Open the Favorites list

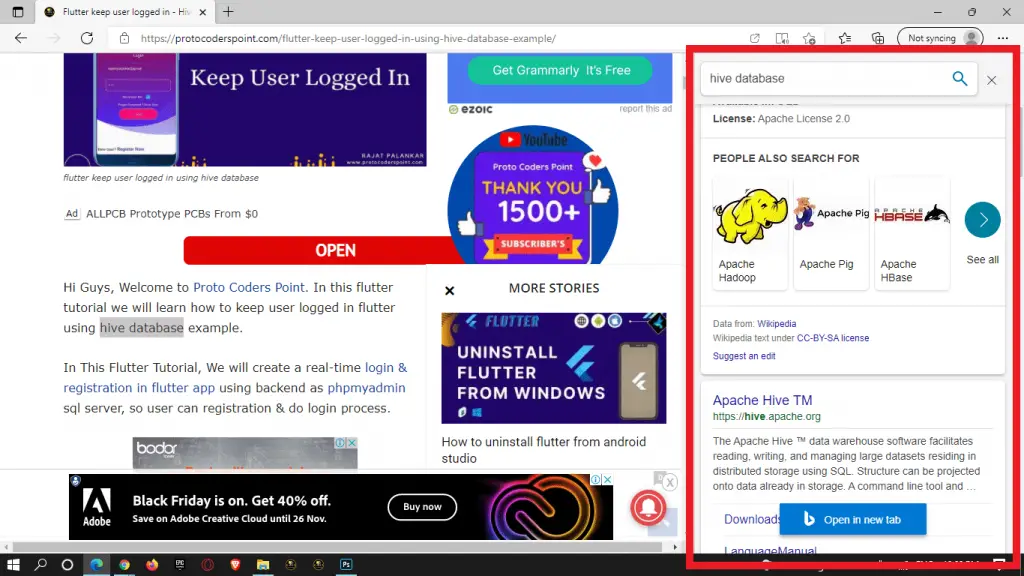[x=844, y=38]
